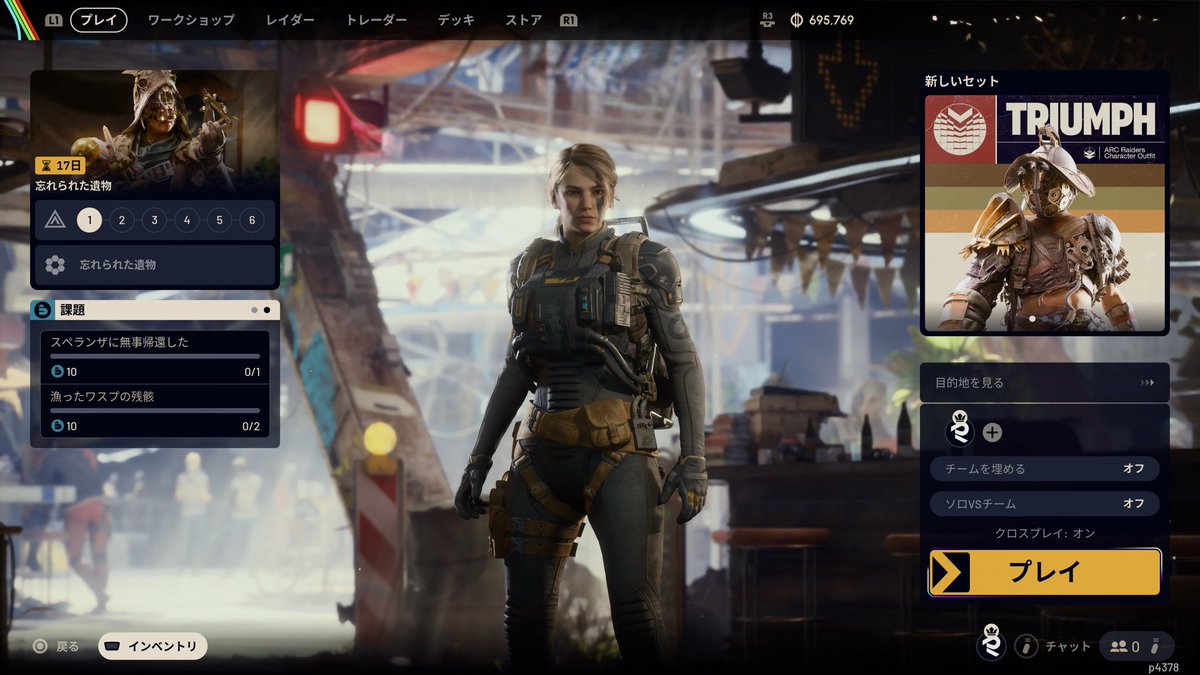Click the crowned avatar next to チャット
Viewport: 1200px width, 675px height.
(x=990, y=643)
